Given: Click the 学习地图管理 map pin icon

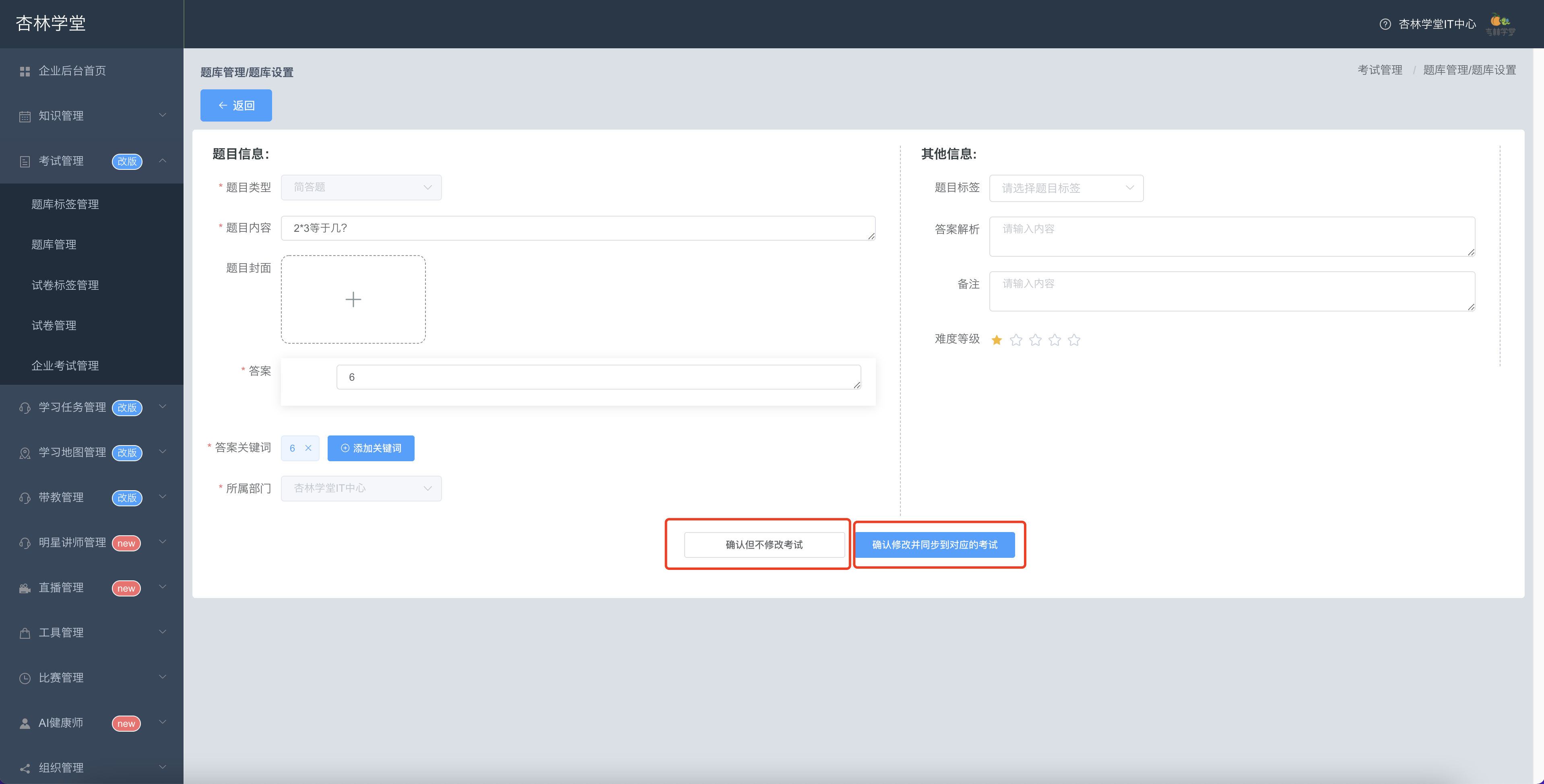Looking at the screenshot, I should coord(25,453).
